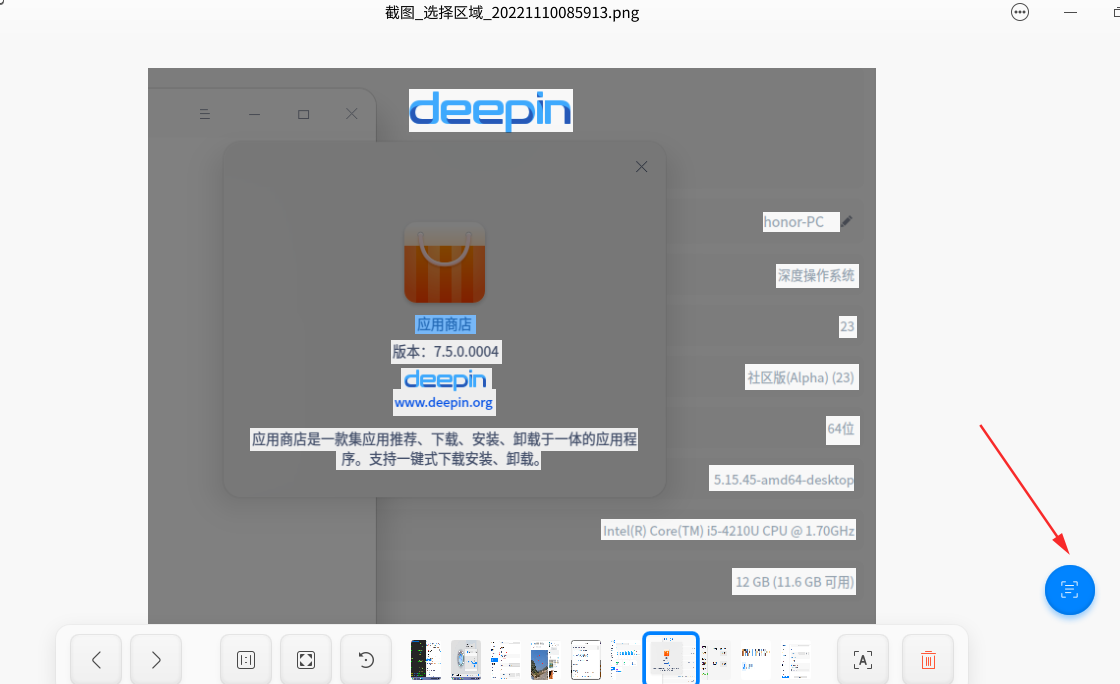Image resolution: width=1120 pixels, height=684 pixels.
Task: Open the more options menu
Action: point(1020,12)
